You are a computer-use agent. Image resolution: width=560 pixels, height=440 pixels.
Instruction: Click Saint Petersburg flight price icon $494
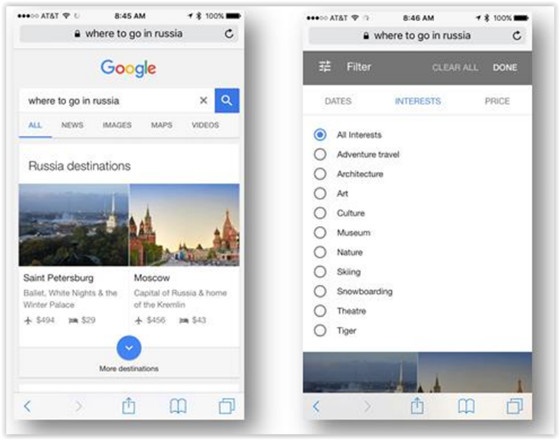click(28, 320)
